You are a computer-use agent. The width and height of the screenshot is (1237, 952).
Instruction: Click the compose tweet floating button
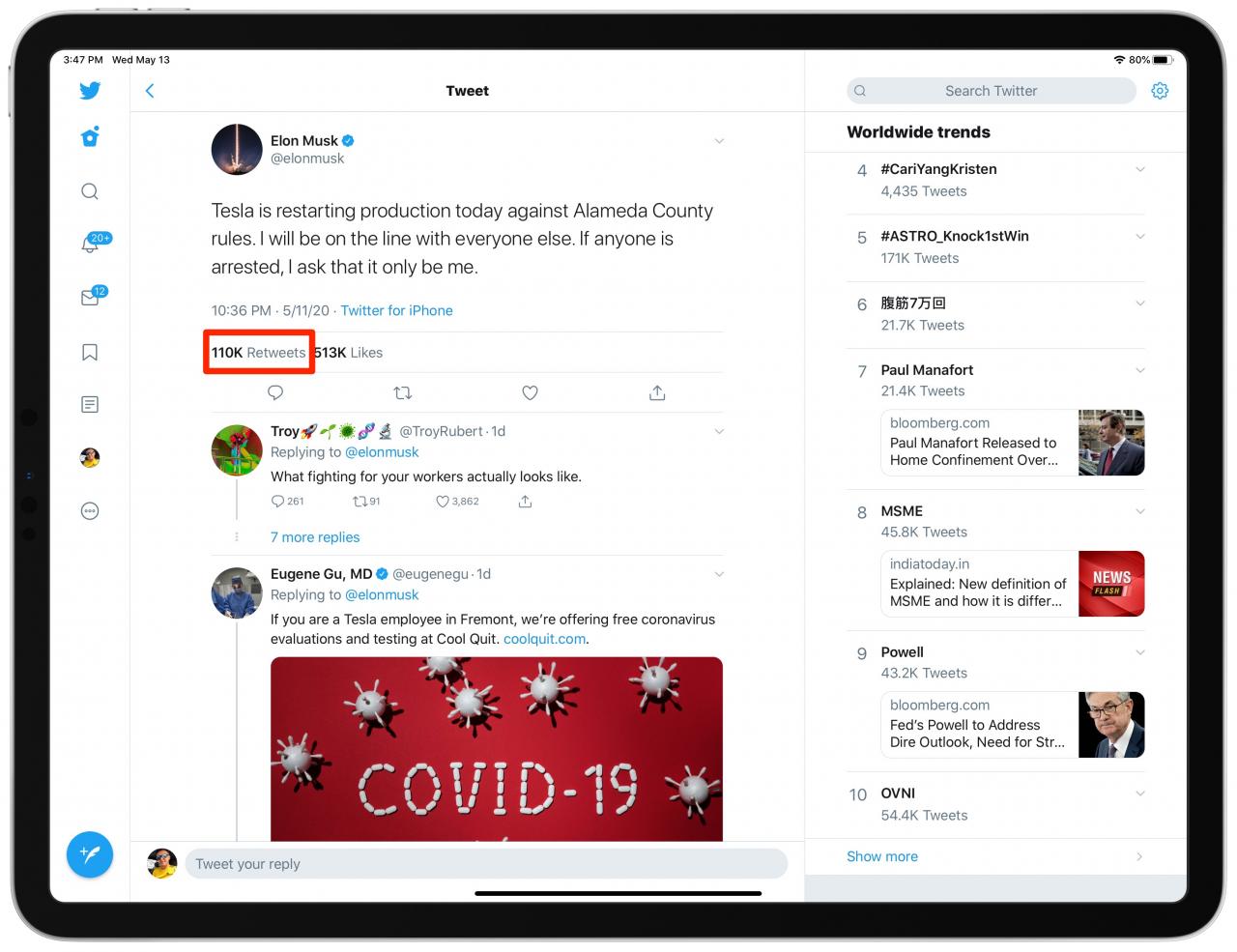tap(90, 854)
